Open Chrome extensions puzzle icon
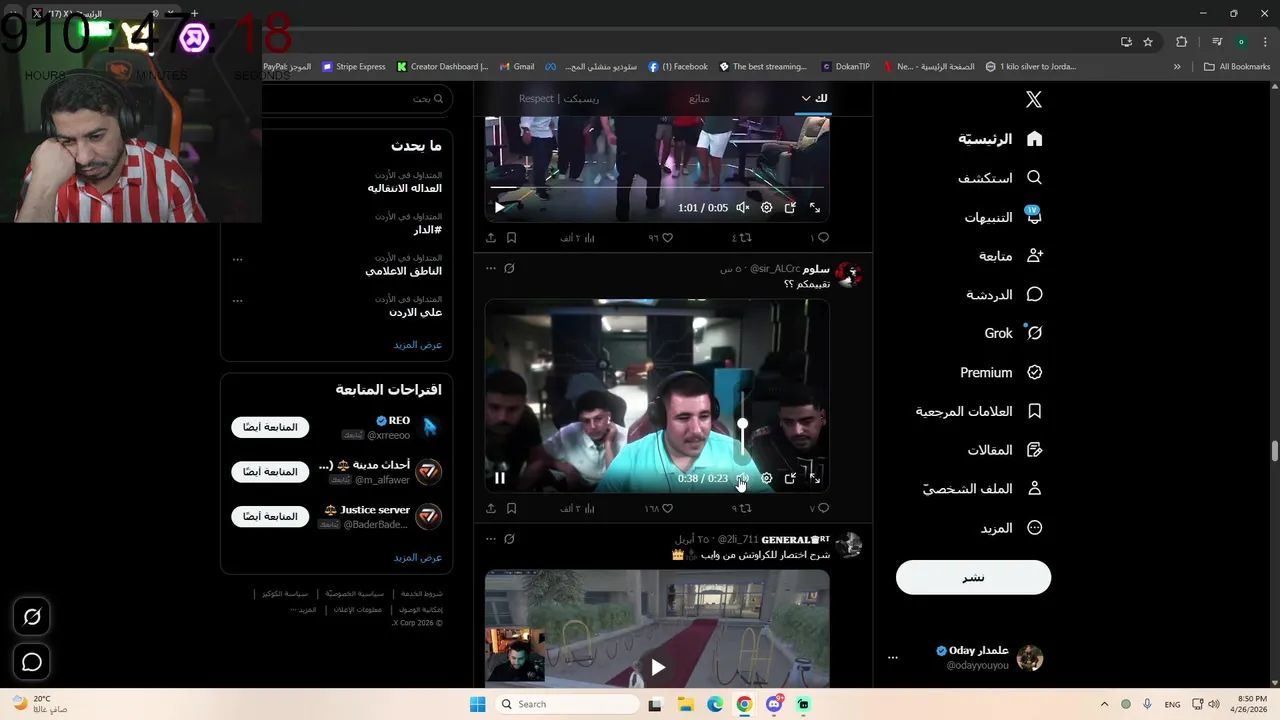 (x=1182, y=42)
